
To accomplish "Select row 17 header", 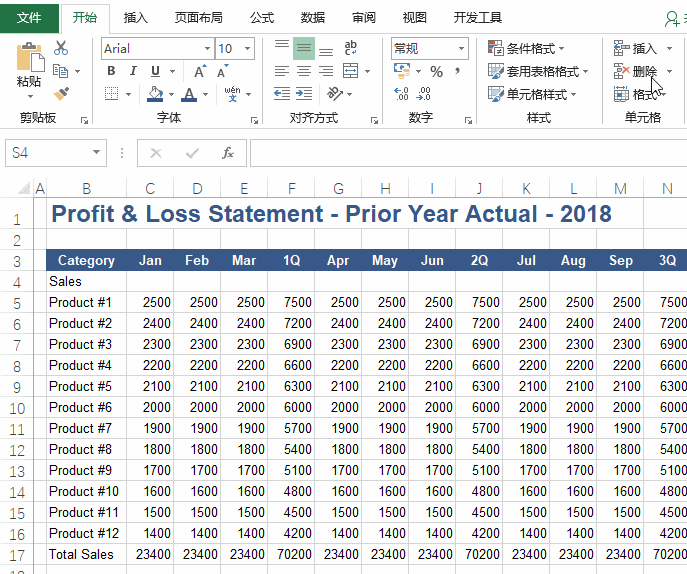I will 17,555.
